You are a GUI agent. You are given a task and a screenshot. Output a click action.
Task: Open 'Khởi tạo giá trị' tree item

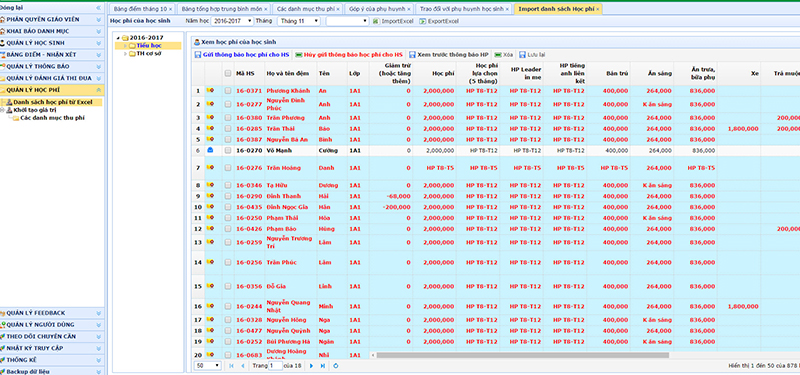coord(35,110)
